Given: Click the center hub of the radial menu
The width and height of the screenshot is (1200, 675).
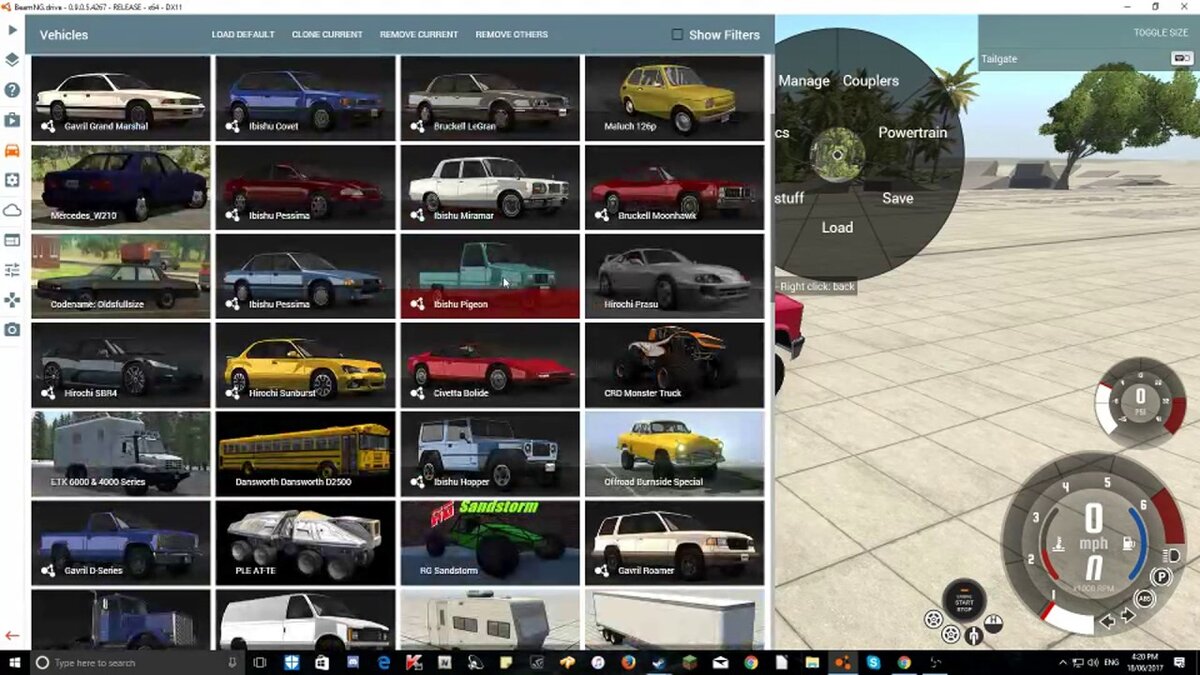Looking at the screenshot, I should click(x=837, y=155).
